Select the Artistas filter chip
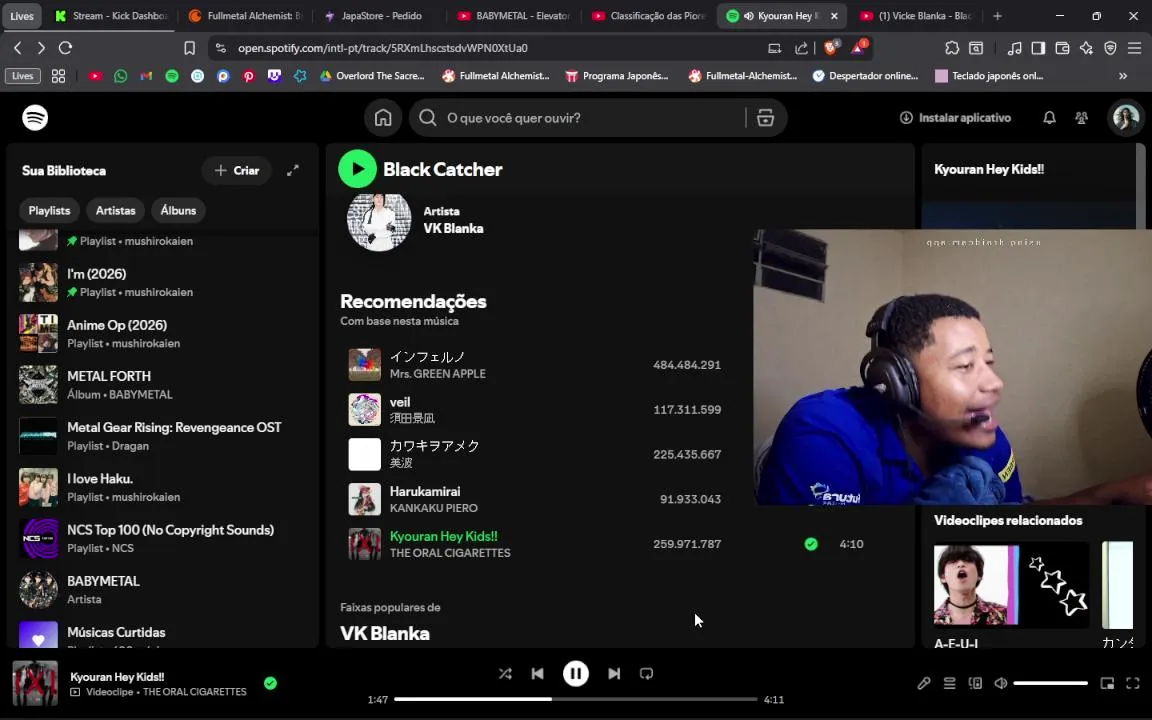 tap(115, 210)
